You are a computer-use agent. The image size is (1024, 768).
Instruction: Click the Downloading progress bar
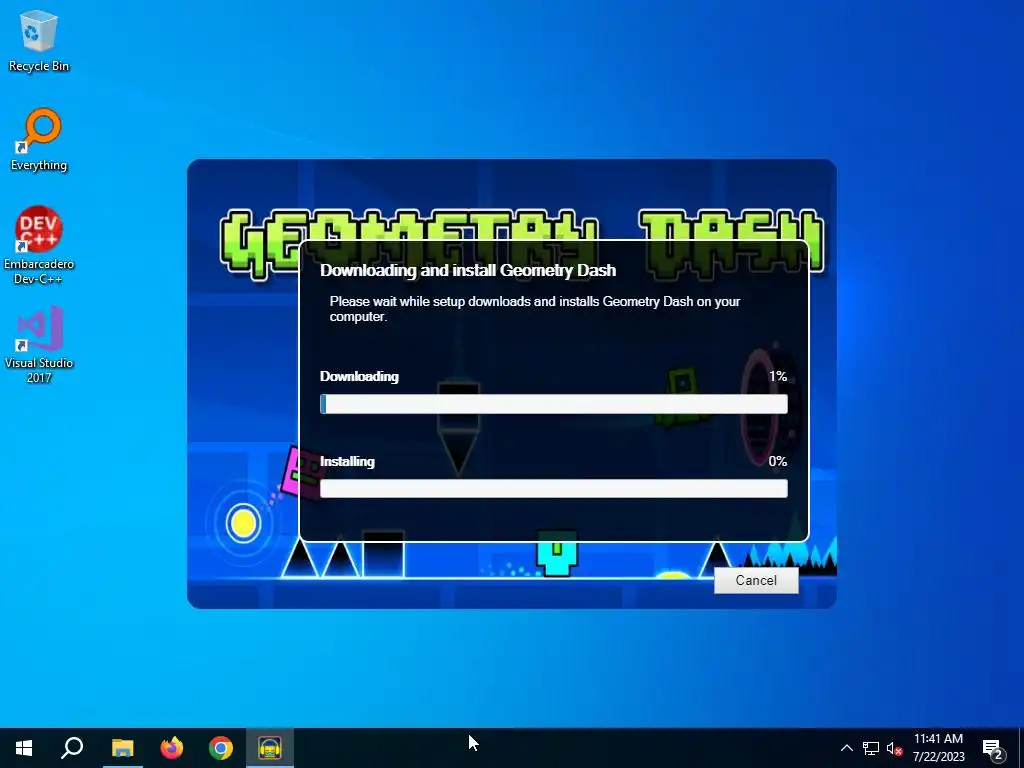[x=554, y=404]
